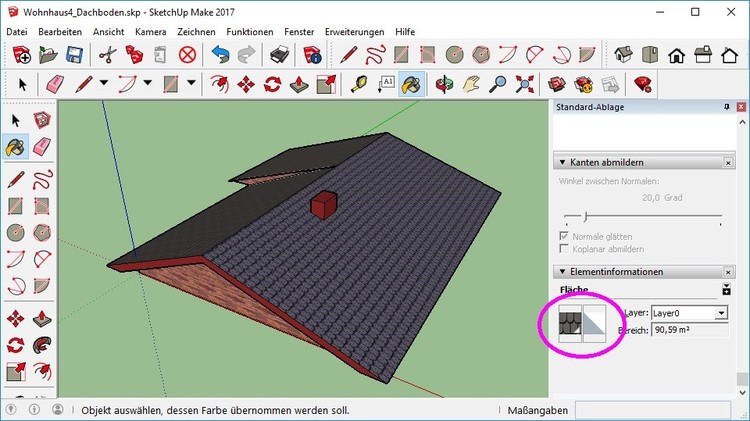This screenshot has height=421, width=750.
Task: Click the back face material swatch
Action: point(594,324)
